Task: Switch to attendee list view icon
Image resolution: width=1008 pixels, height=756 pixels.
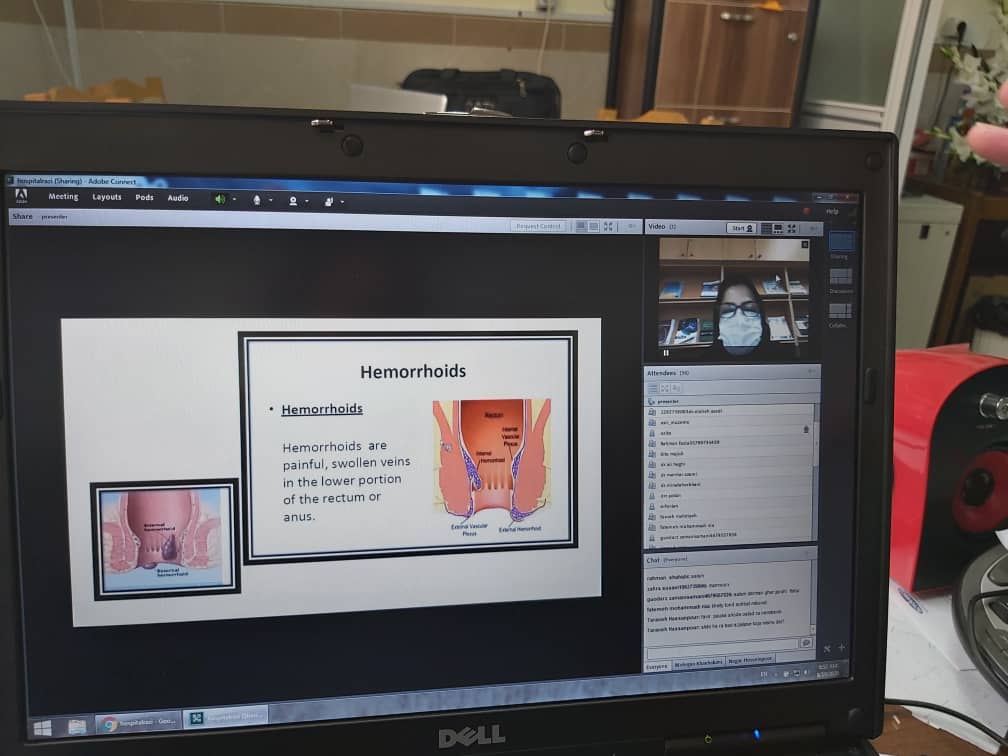Action: point(652,388)
